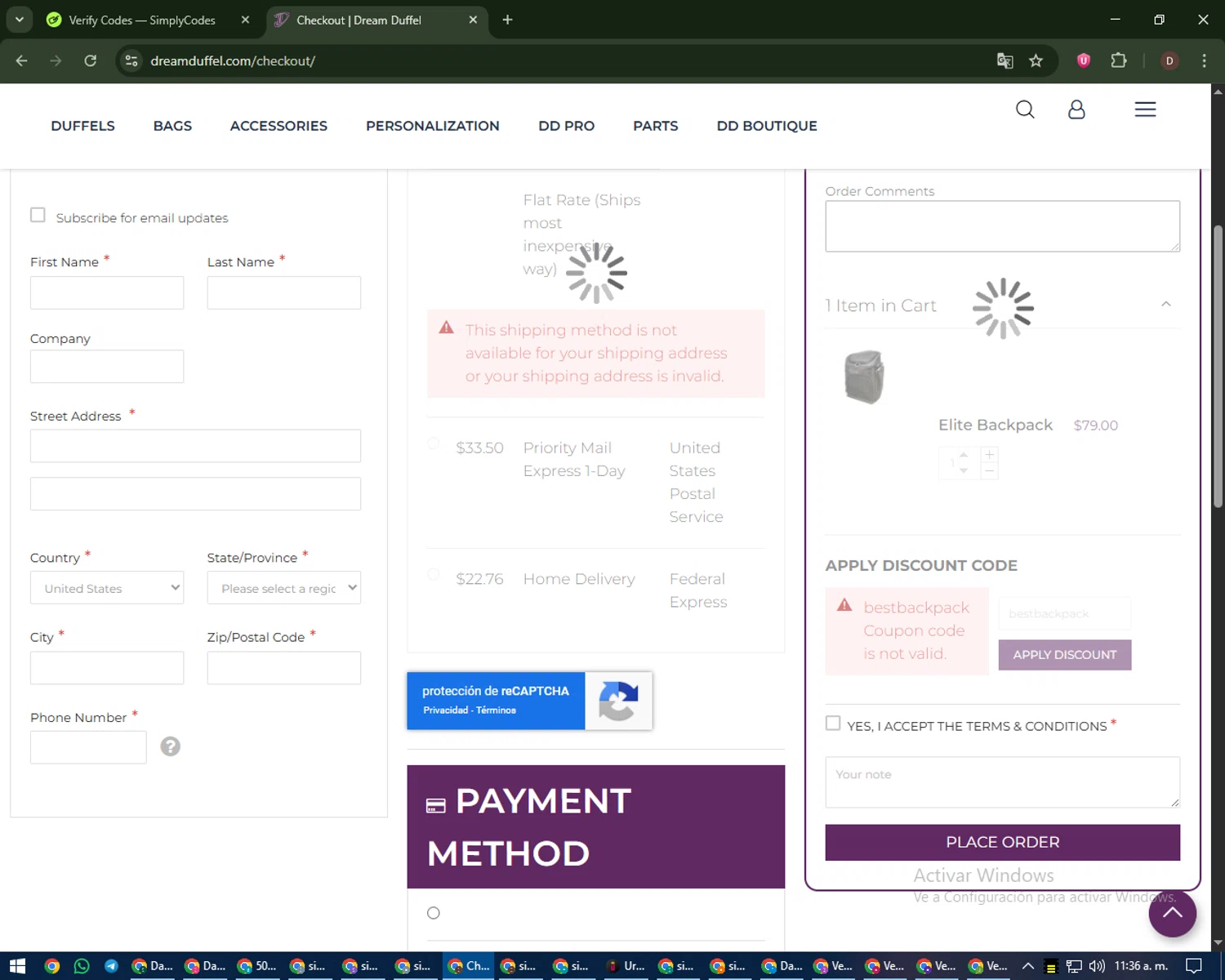Image resolution: width=1225 pixels, height=980 pixels.
Task: Click the APPLY DISCOUNT button
Action: pos(1065,655)
